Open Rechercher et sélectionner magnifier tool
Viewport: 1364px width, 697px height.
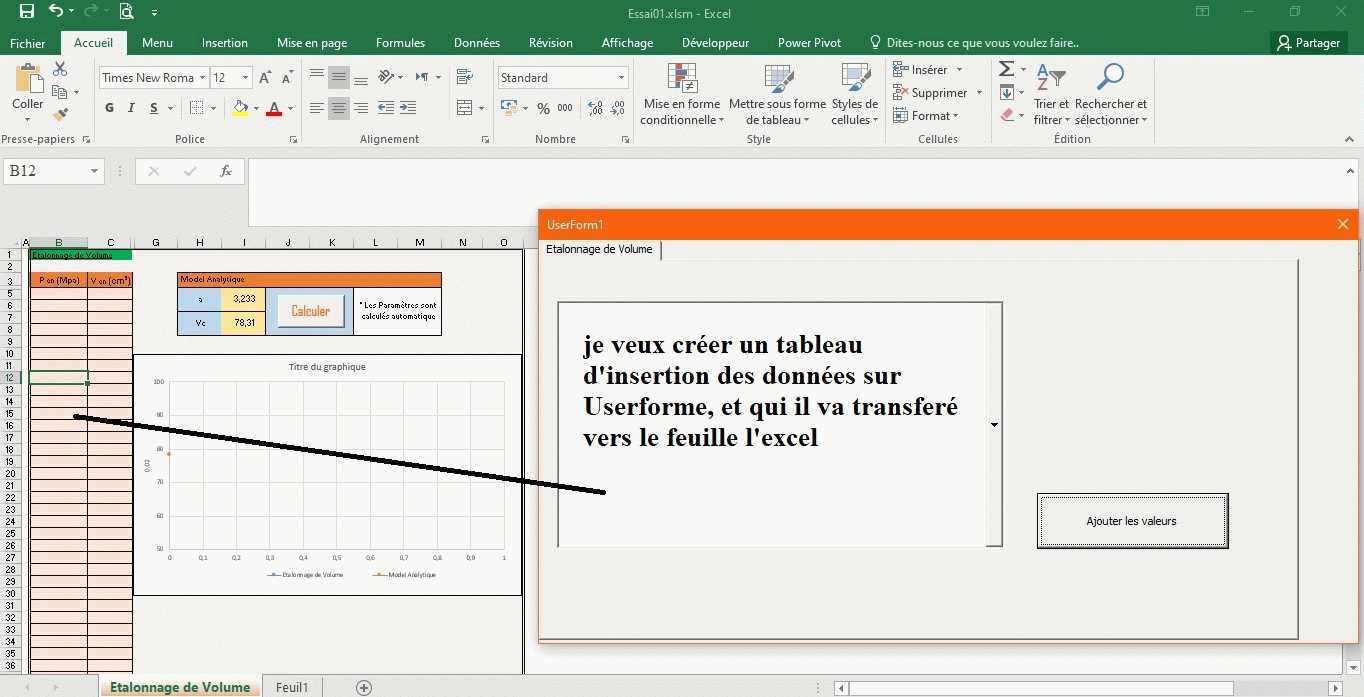click(1110, 95)
